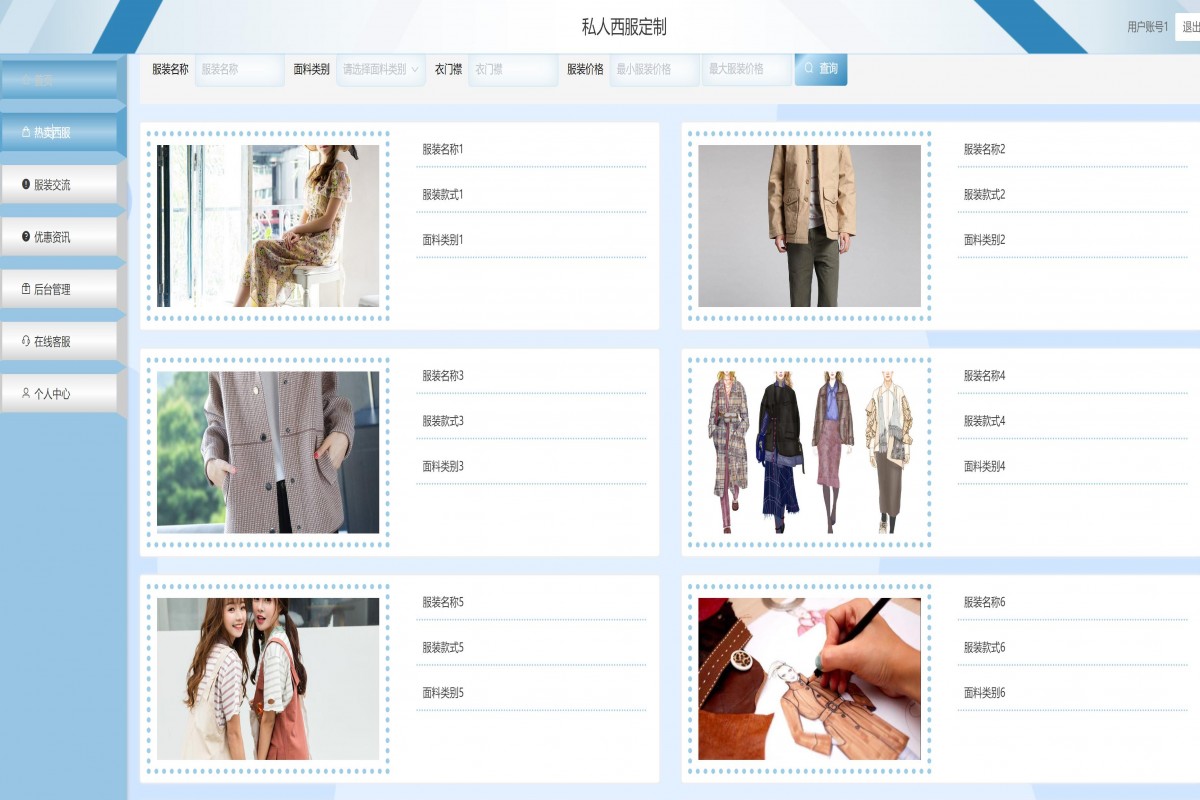
Task: Click the icon beside 优惠资讯
Action: [x=26, y=237]
